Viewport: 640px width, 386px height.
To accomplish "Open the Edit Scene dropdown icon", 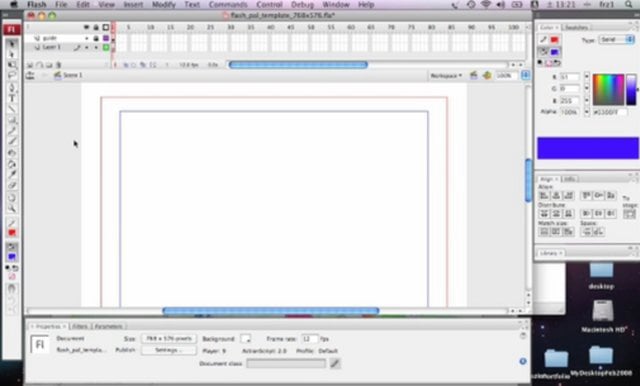I will pyautogui.click(x=473, y=75).
